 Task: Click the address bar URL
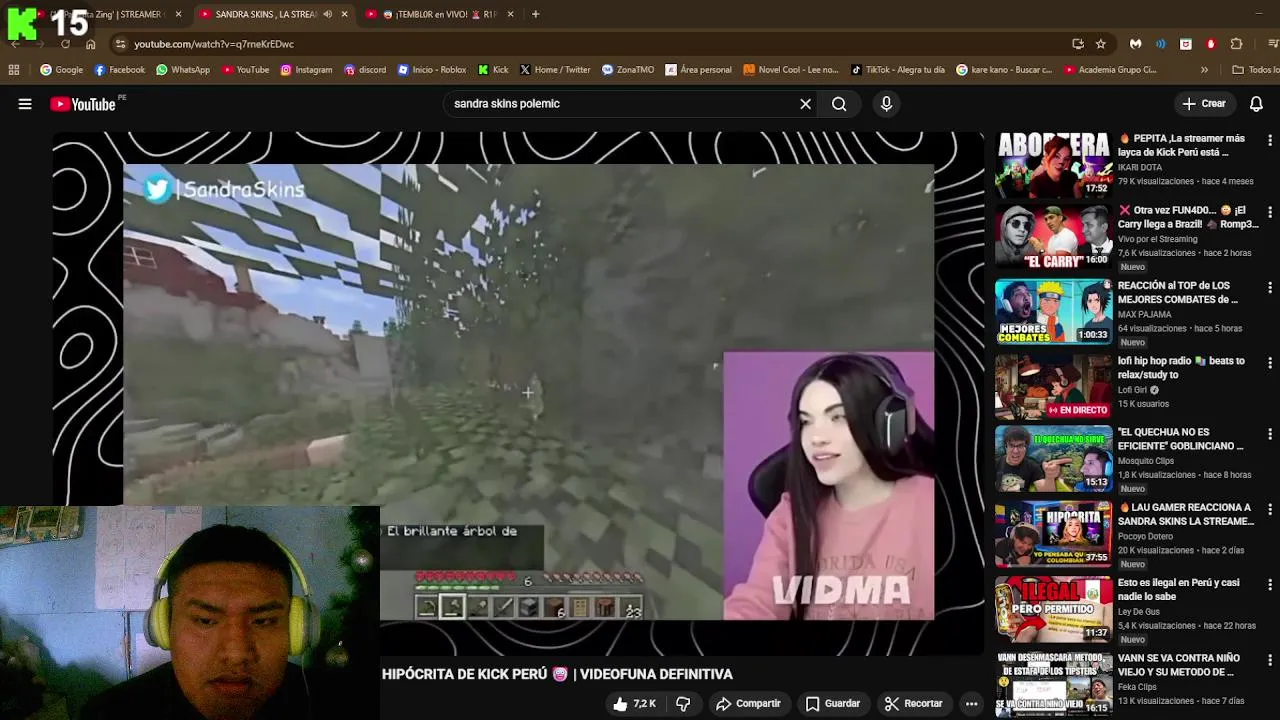(214, 44)
